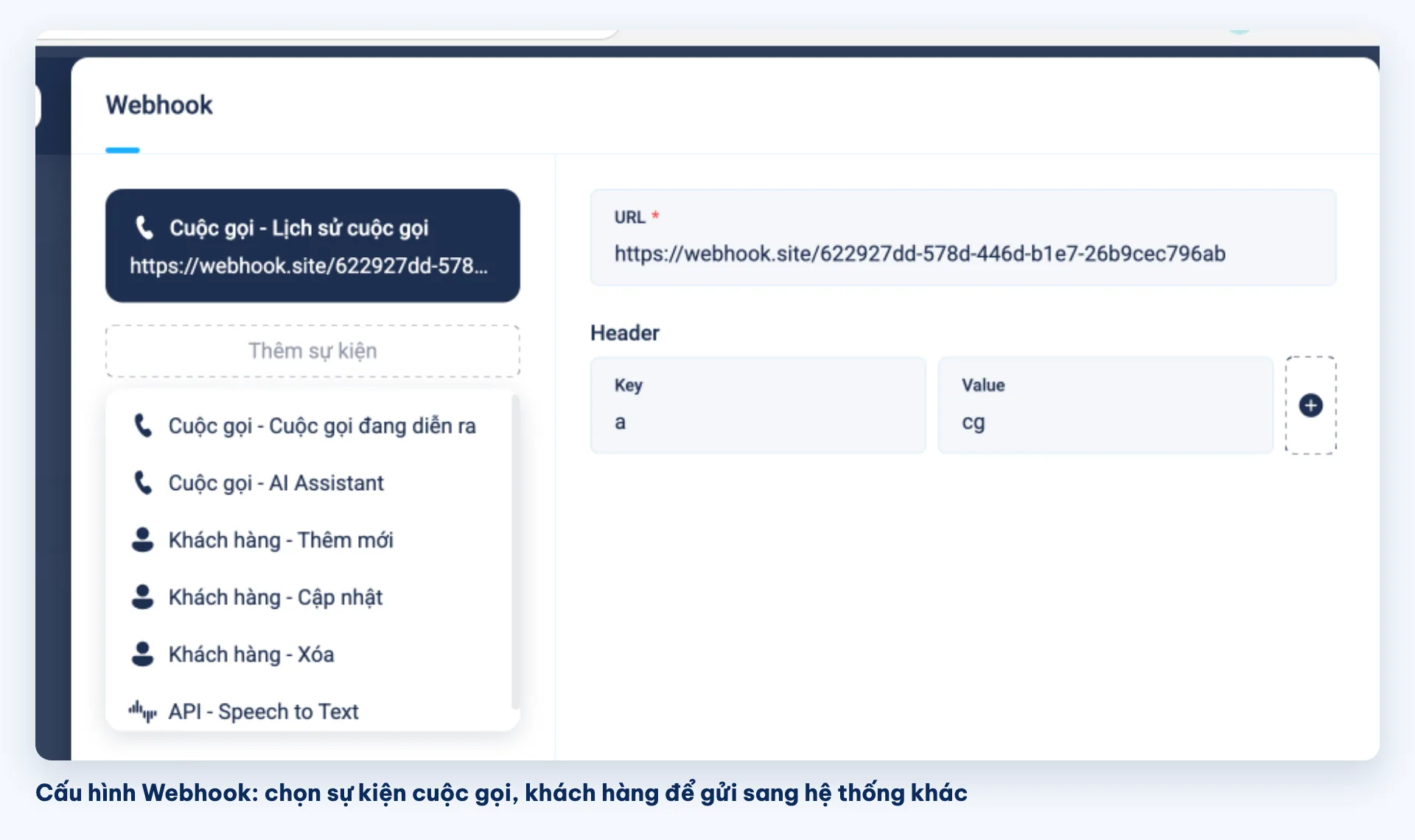
Task: Select Cuộc gọi - Lịch sử cuộc gọi webhook card
Action: click(x=312, y=245)
